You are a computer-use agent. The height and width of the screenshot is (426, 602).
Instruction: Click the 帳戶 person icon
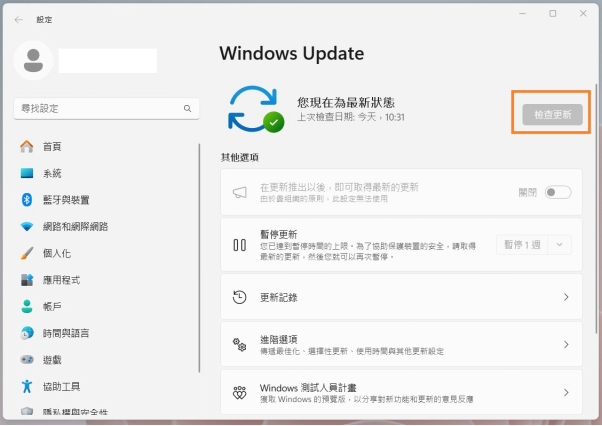(26, 306)
